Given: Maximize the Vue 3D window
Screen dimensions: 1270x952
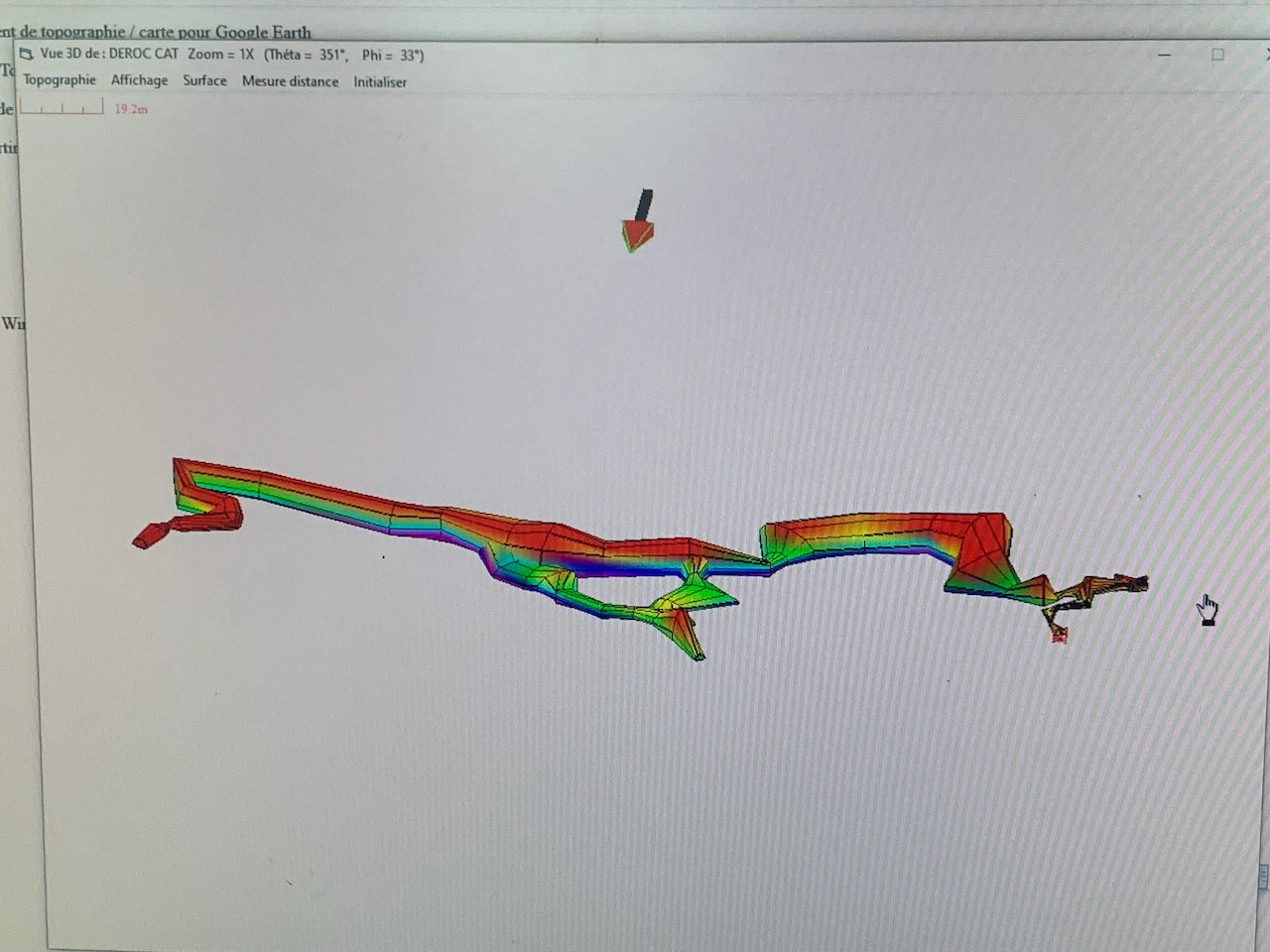Looking at the screenshot, I should pos(1217,55).
